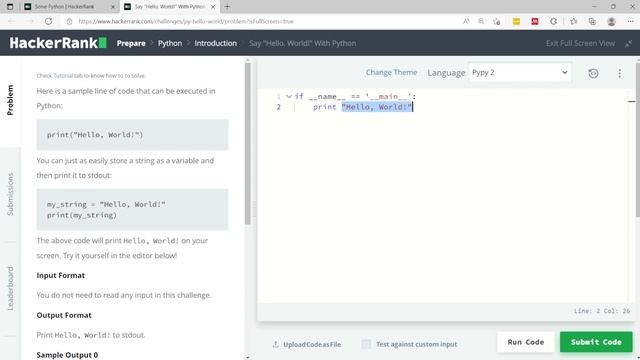This screenshot has width=640, height=360.
Task: Enable Test against custom input checkbox
Action: [366, 344]
